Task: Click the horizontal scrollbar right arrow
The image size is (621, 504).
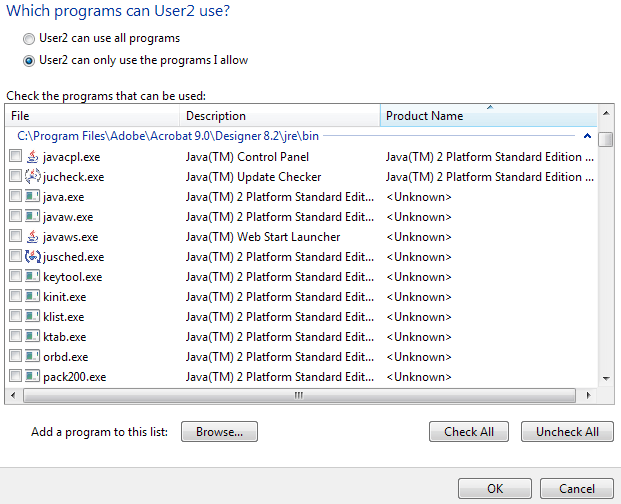Action: 589,395
